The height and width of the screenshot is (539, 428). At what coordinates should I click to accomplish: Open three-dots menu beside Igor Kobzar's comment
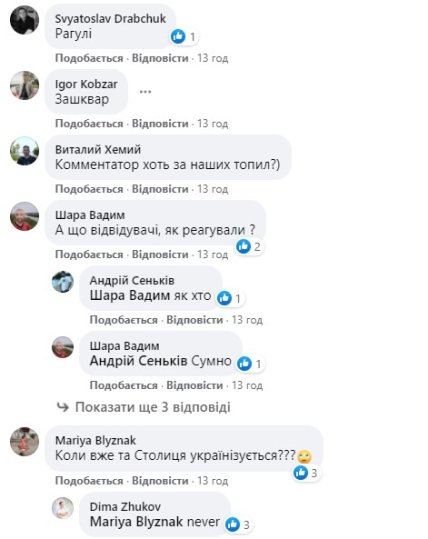pyautogui.click(x=145, y=92)
